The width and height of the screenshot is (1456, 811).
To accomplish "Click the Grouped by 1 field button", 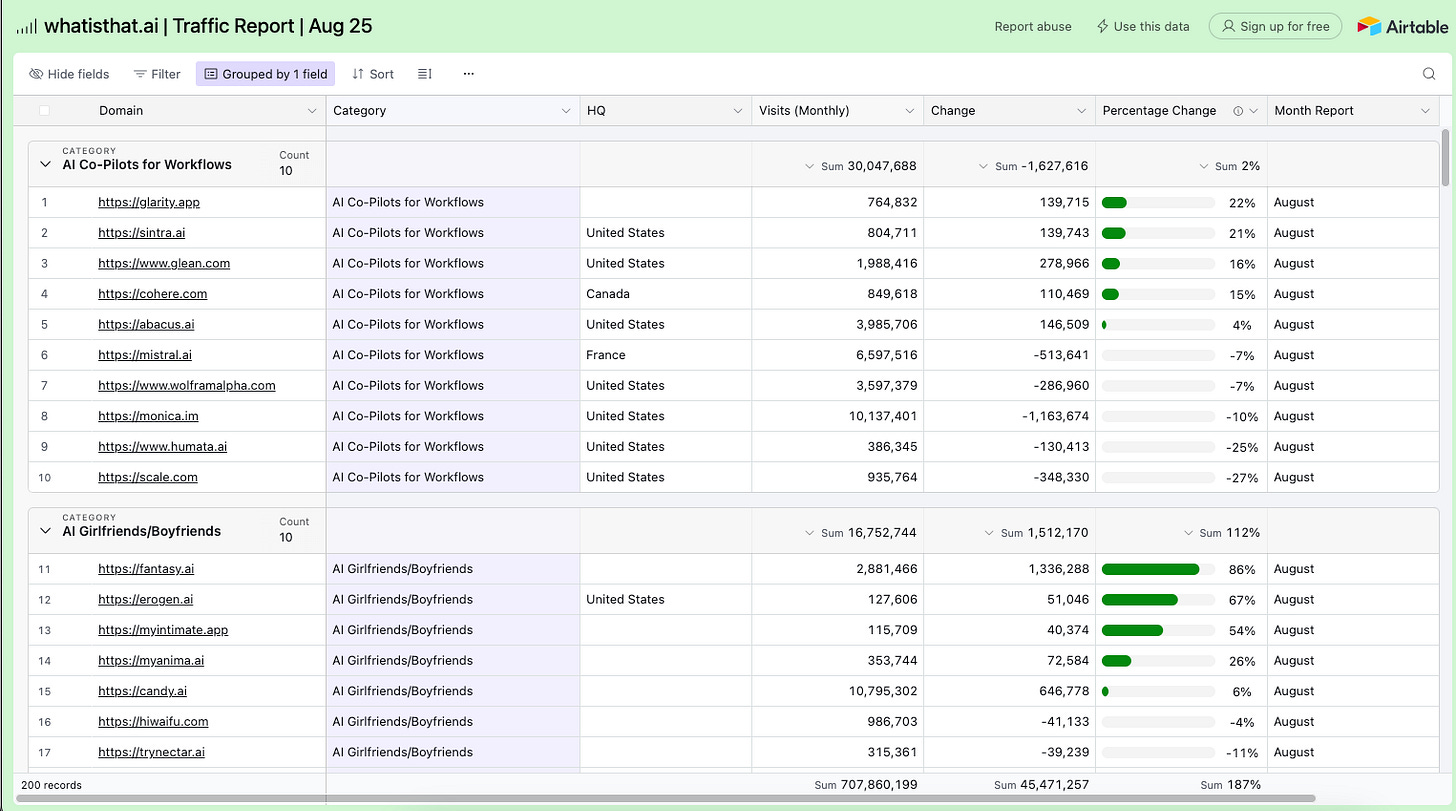I will click(266, 74).
